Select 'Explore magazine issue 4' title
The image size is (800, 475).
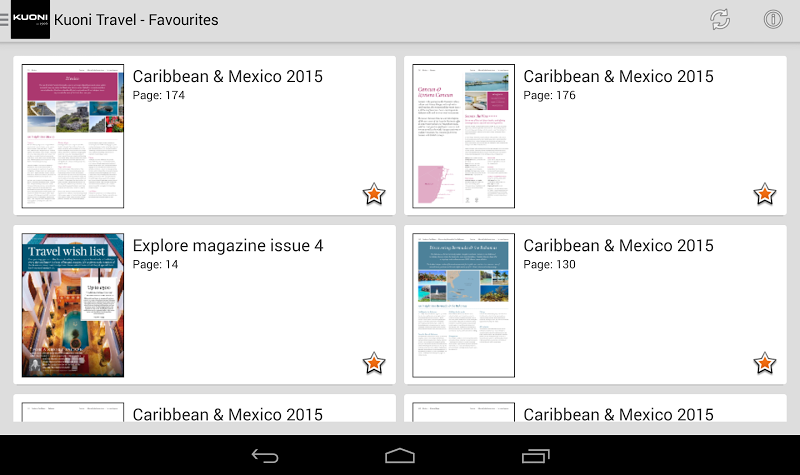point(228,246)
